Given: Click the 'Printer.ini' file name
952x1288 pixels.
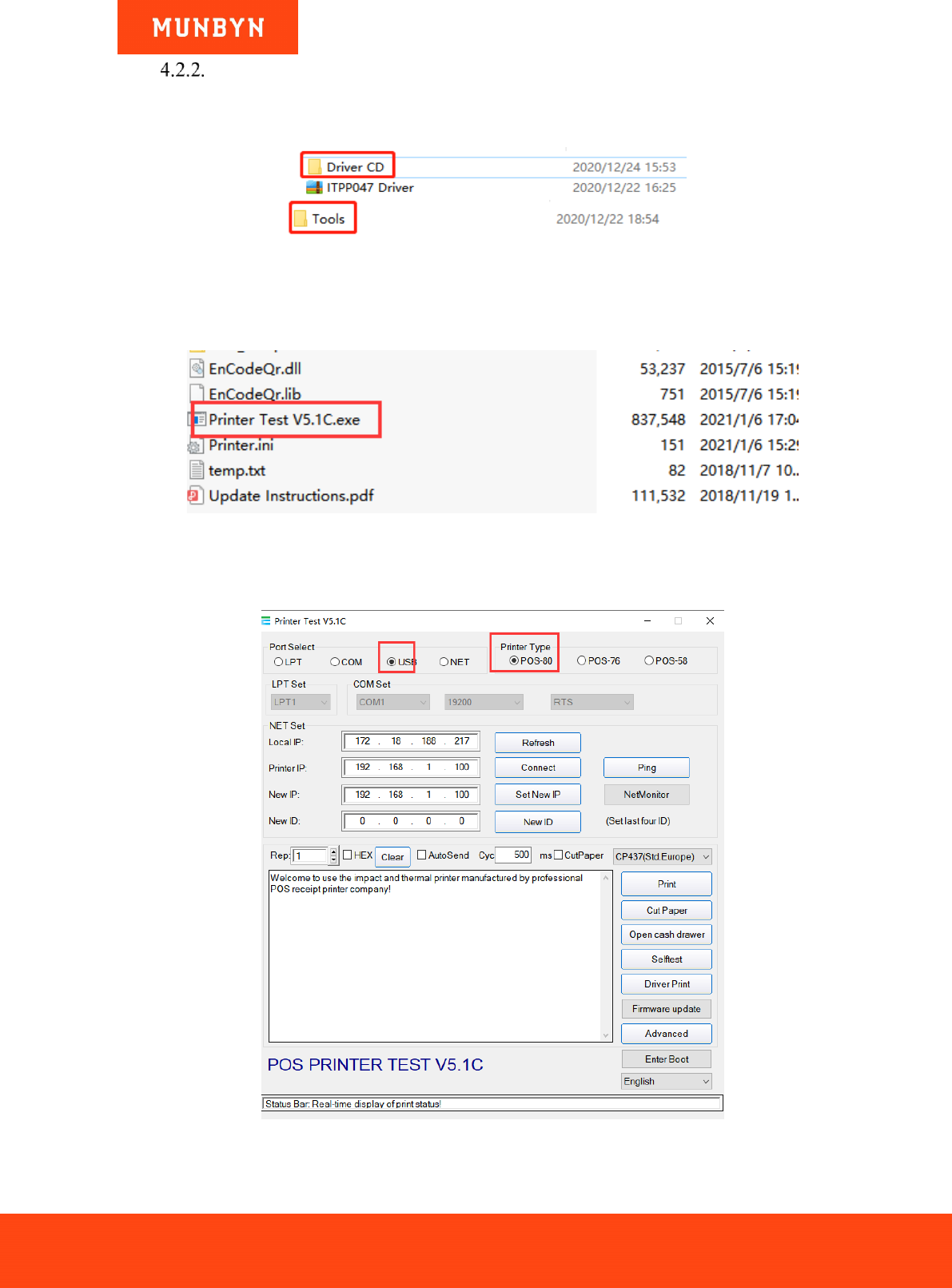Looking at the screenshot, I should 241,445.
